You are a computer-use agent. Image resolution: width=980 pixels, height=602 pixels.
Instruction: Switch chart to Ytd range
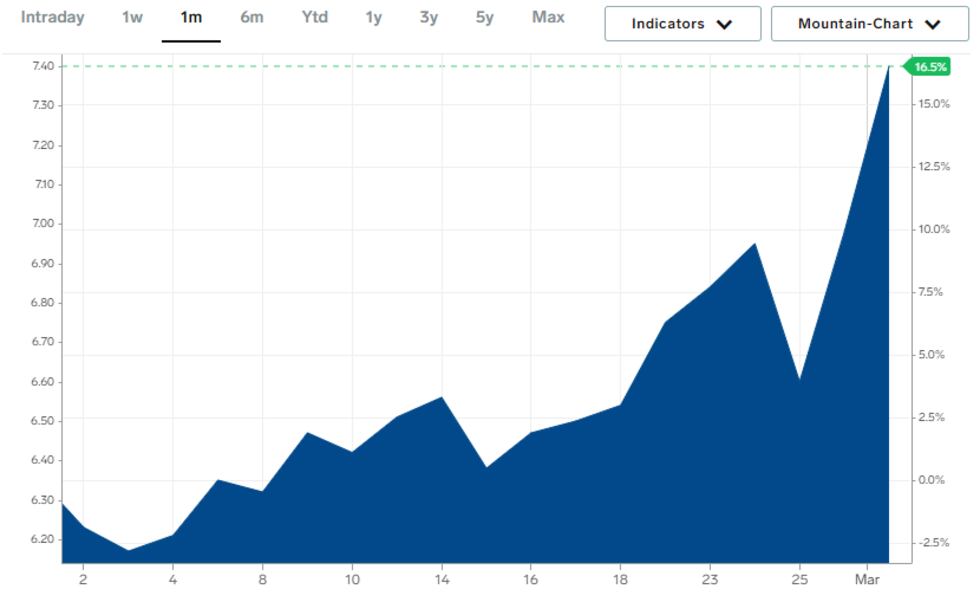point(314,18)
